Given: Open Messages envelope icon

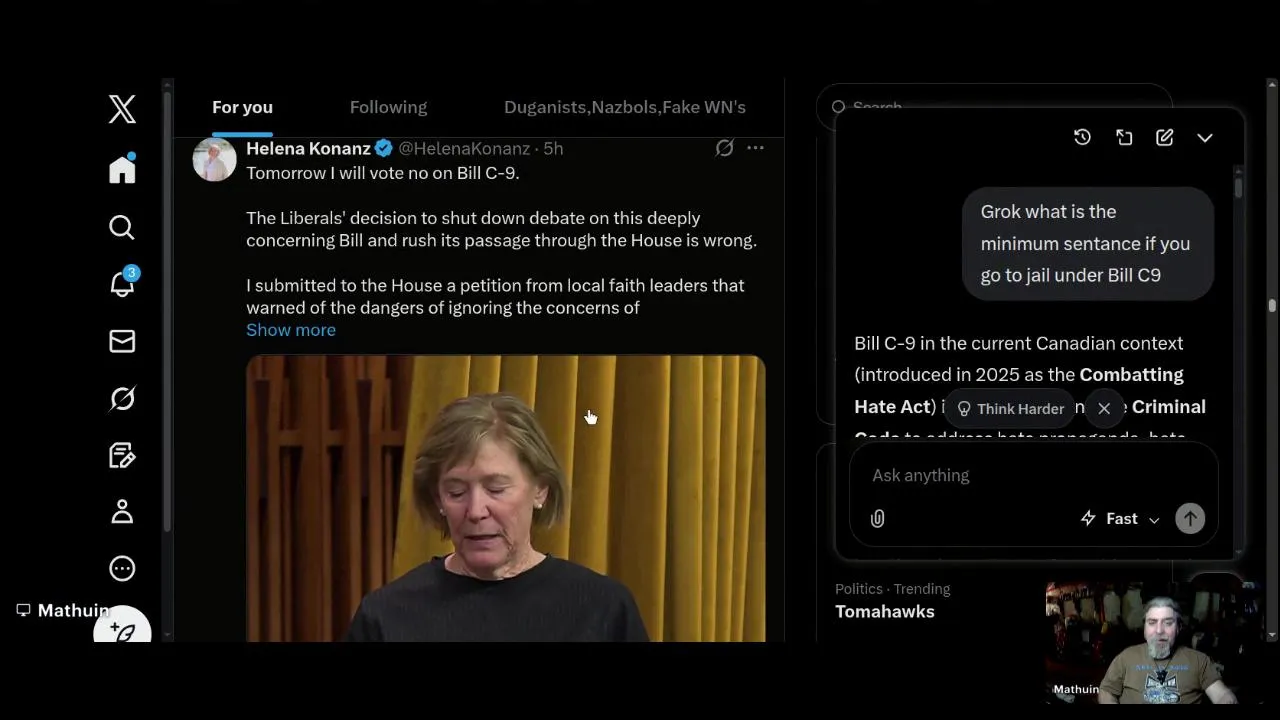Looking at the screenshot, I should point(122,342).
